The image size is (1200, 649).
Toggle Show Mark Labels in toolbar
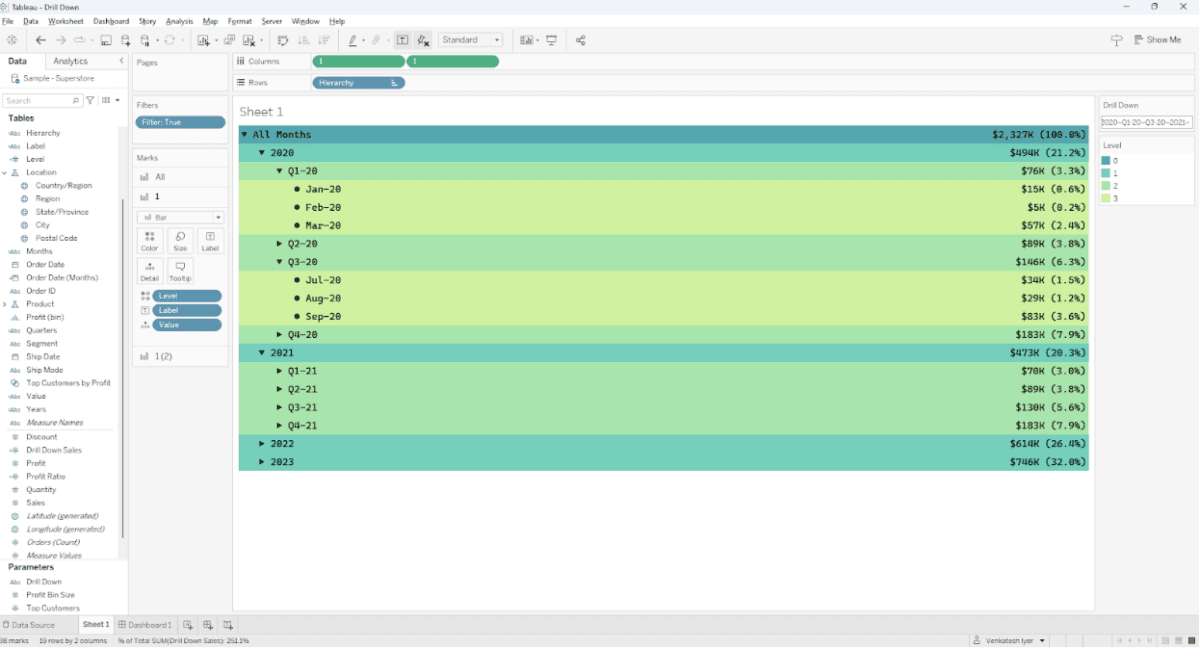tap(402, 40)
